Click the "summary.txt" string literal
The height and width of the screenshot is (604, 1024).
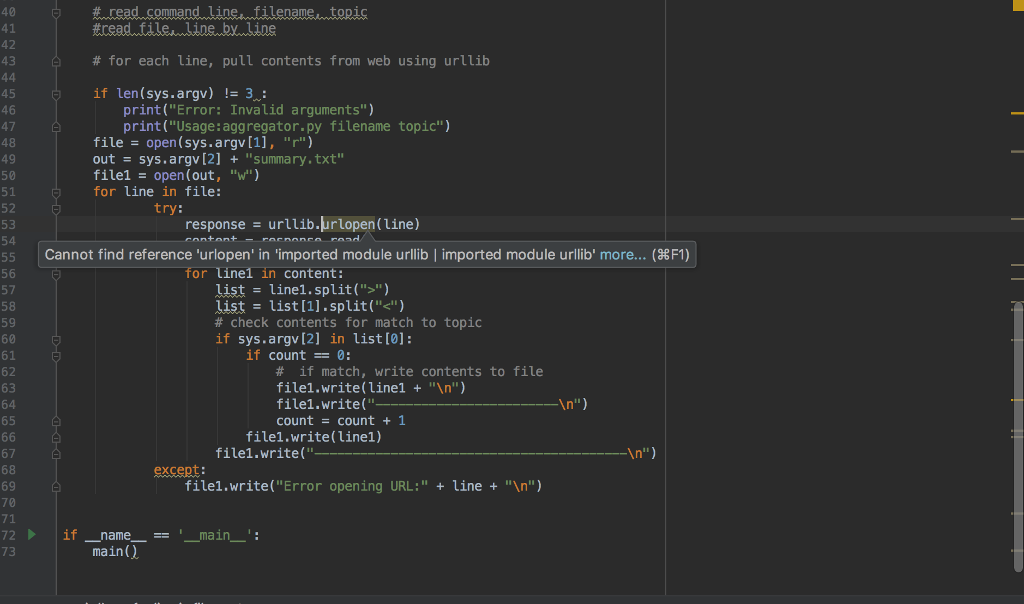click(295, 159)
